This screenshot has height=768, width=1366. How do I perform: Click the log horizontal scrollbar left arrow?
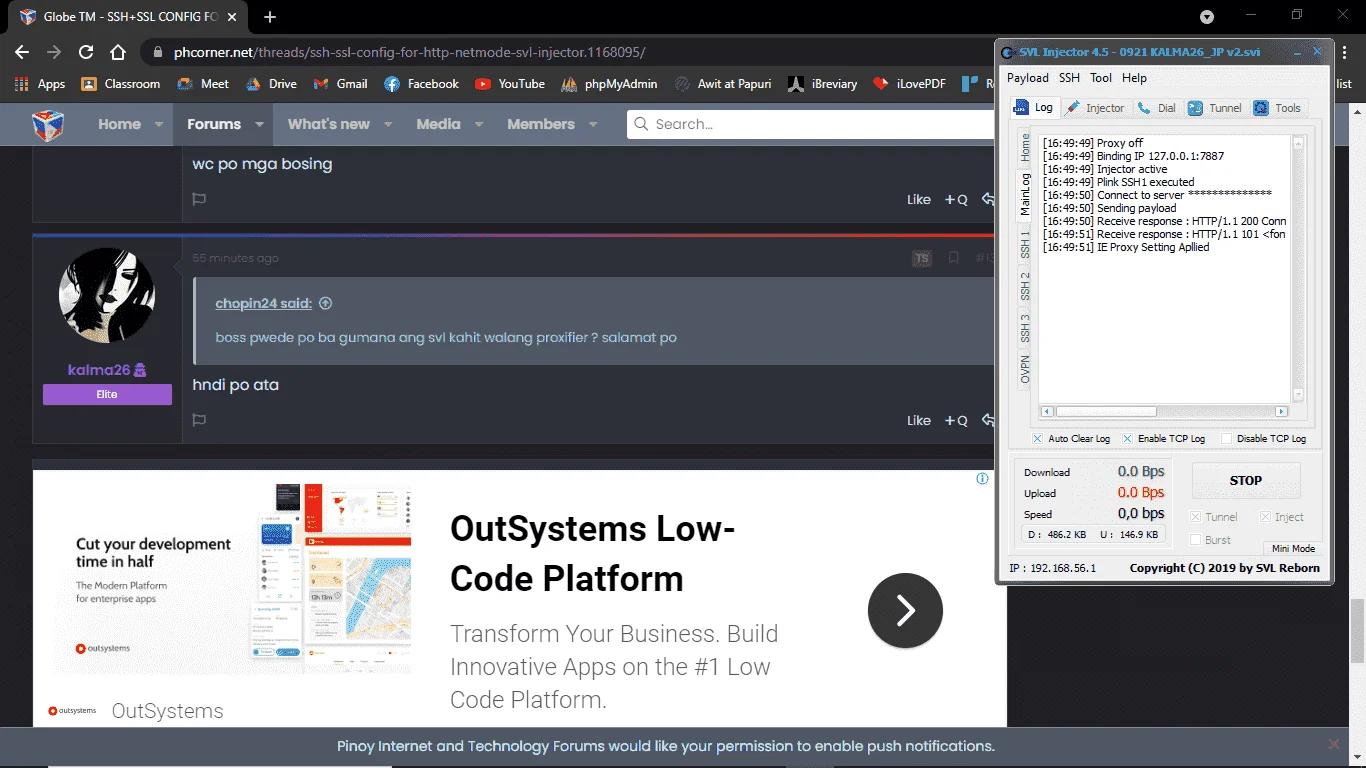point(1048,411)
